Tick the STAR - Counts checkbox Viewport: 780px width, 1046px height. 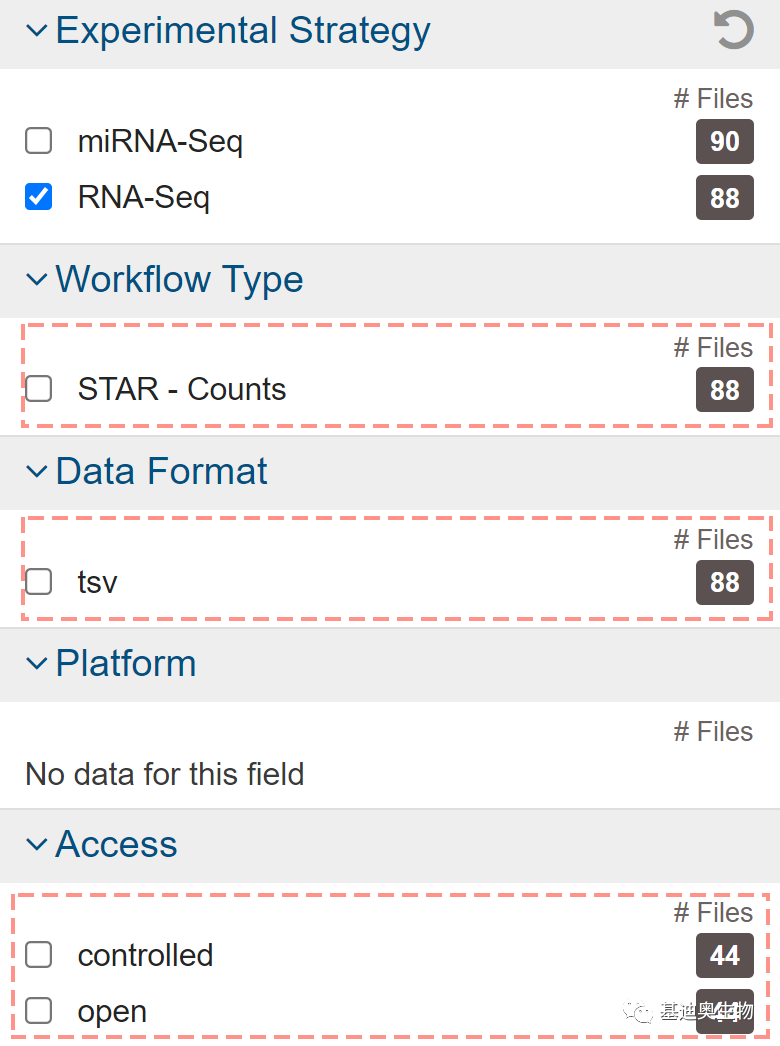click(39, 389)
